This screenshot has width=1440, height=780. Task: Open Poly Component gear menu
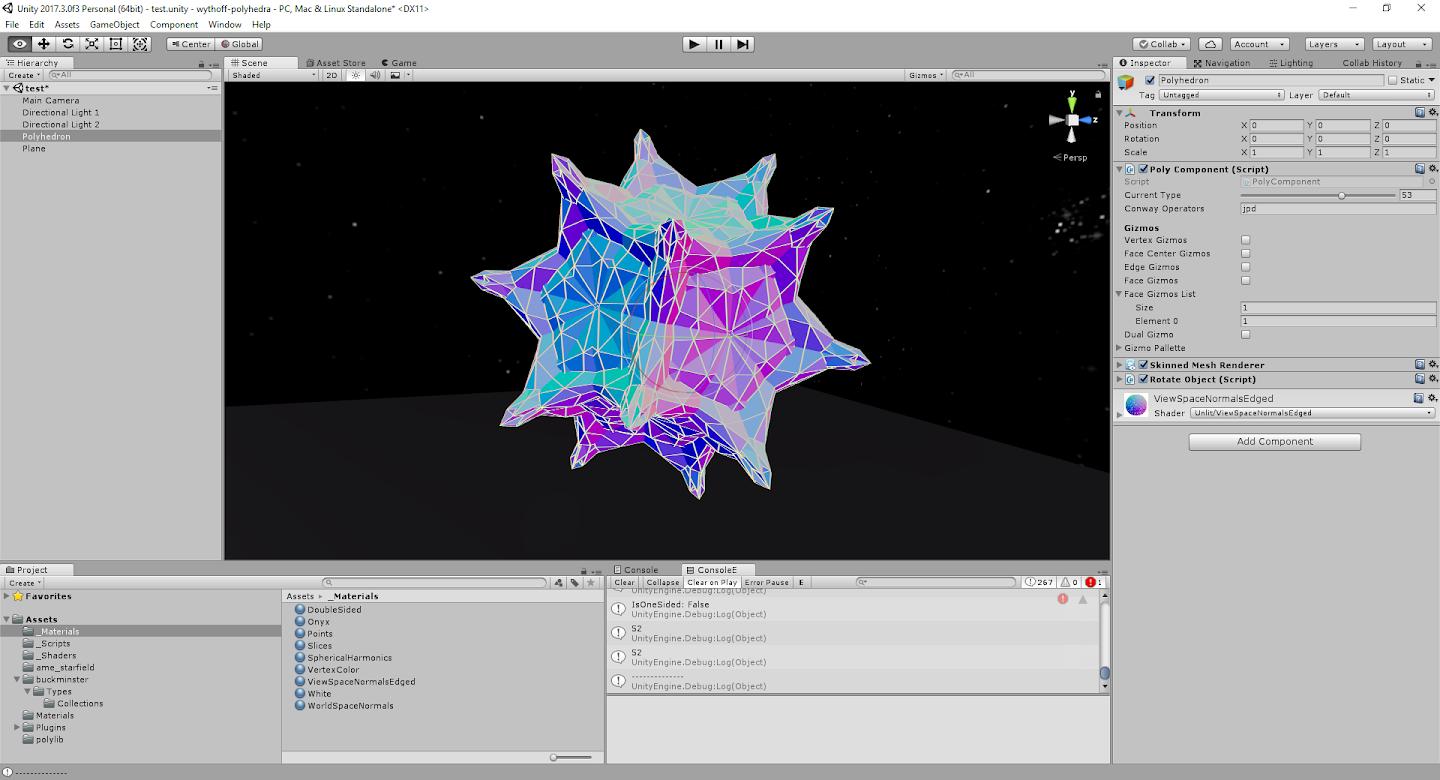tap(1432, 169)
